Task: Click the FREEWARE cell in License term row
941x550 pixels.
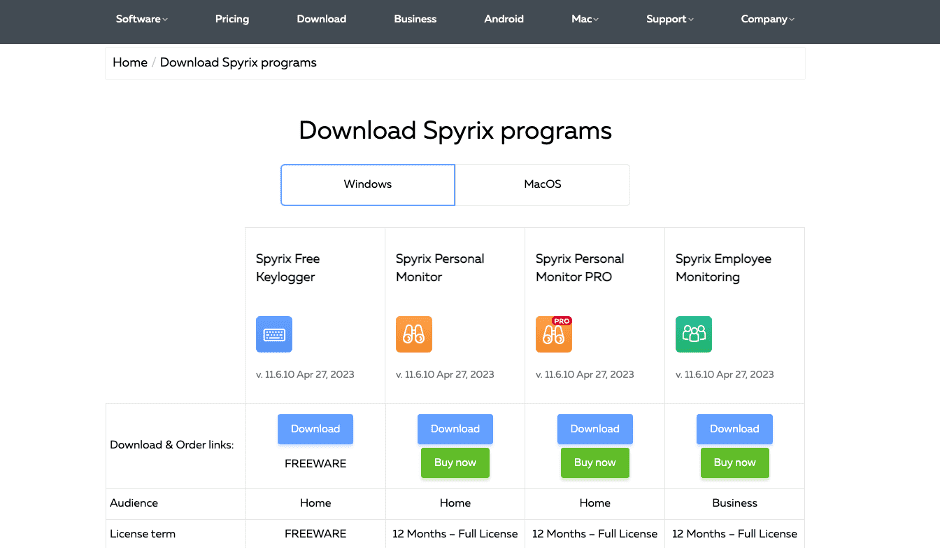Action: 315,534
